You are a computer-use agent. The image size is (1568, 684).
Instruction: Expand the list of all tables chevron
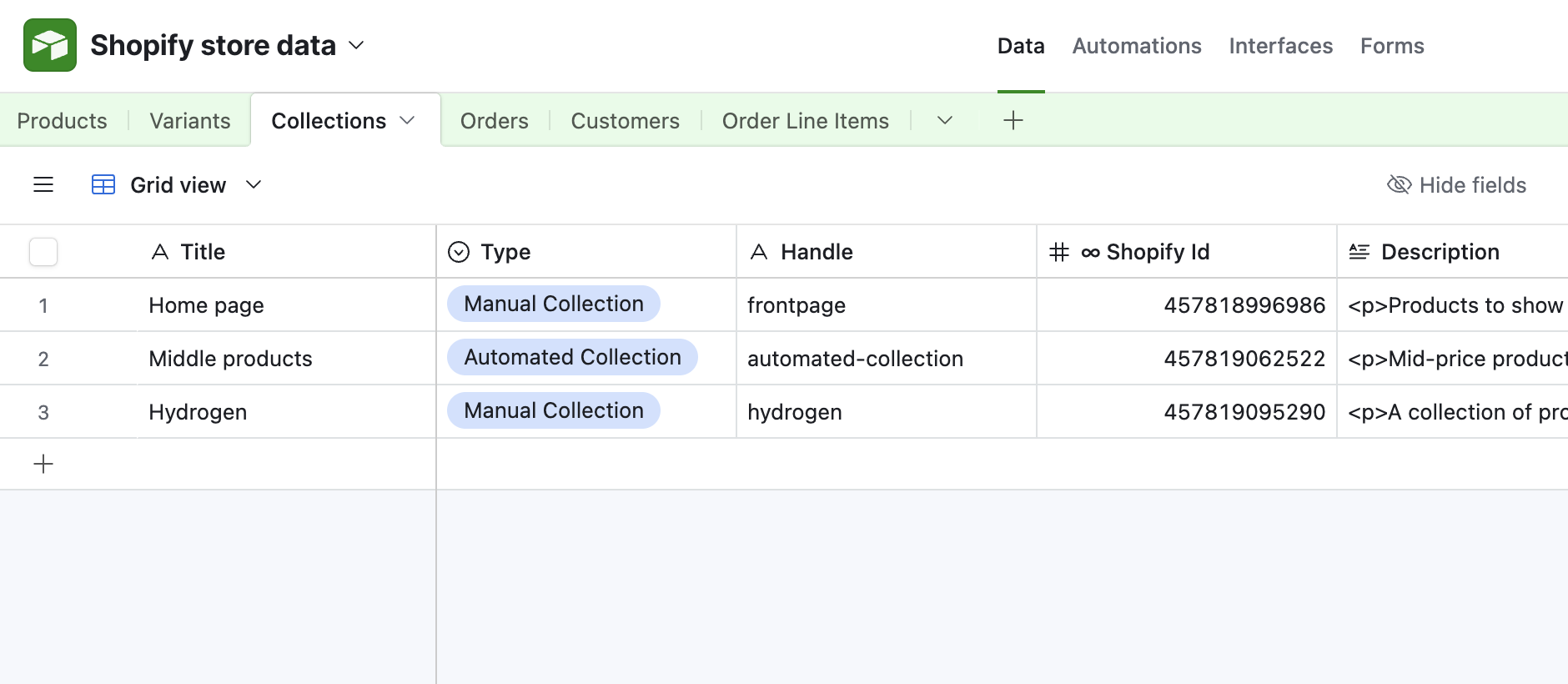click(945, 121)
